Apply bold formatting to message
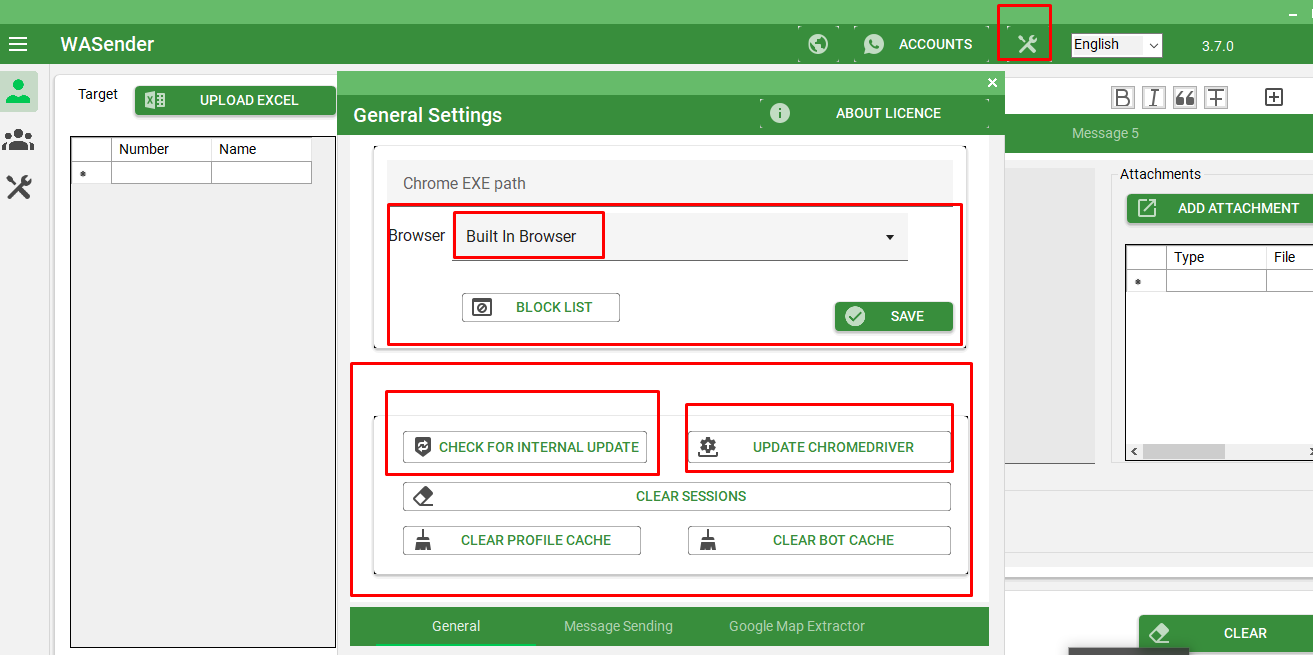Viewport: 1313px width, 655px height. (1123, 97)
